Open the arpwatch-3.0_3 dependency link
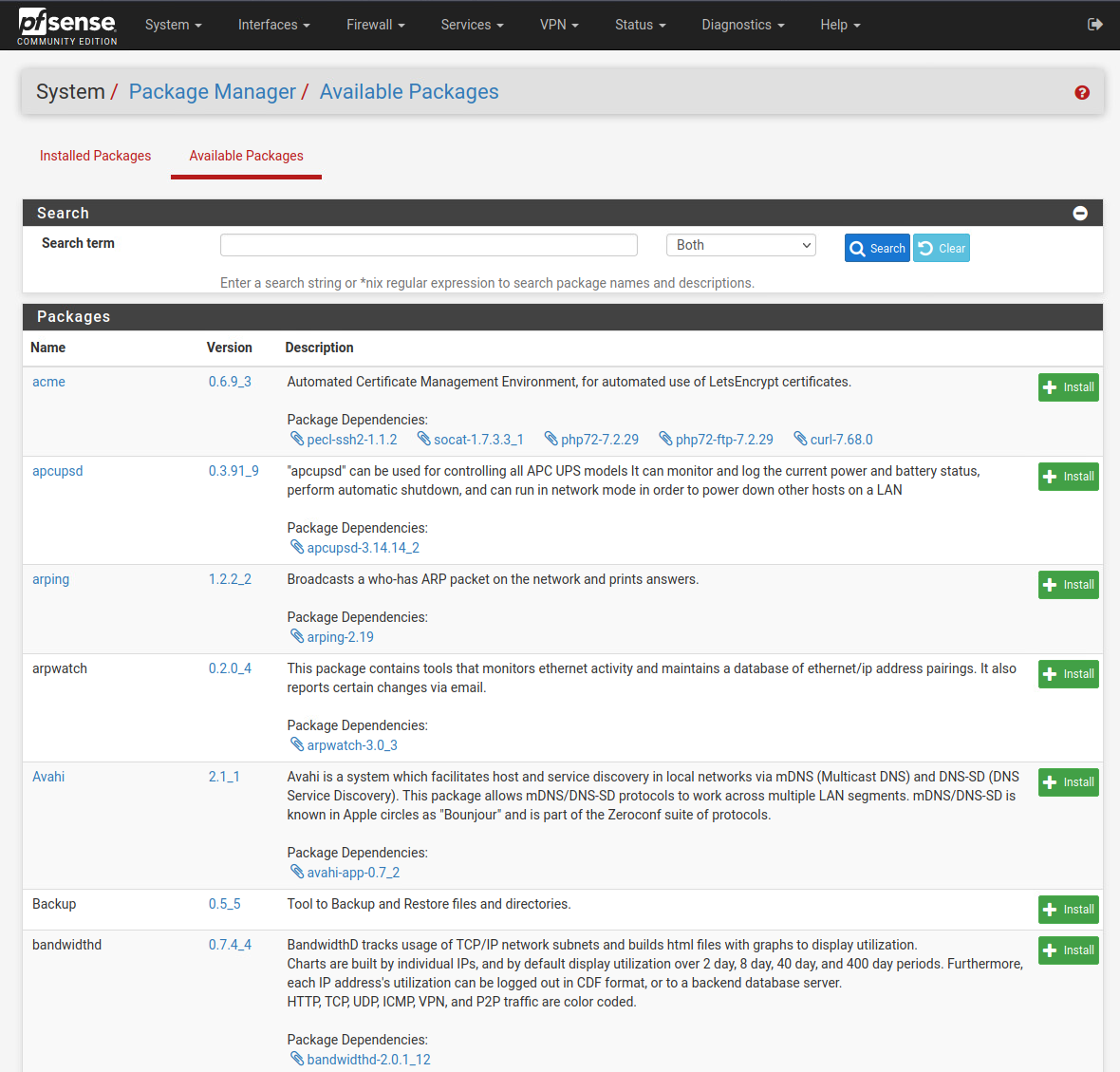The width and height of the screenshot is (1120, 1072). pos(352,745)
